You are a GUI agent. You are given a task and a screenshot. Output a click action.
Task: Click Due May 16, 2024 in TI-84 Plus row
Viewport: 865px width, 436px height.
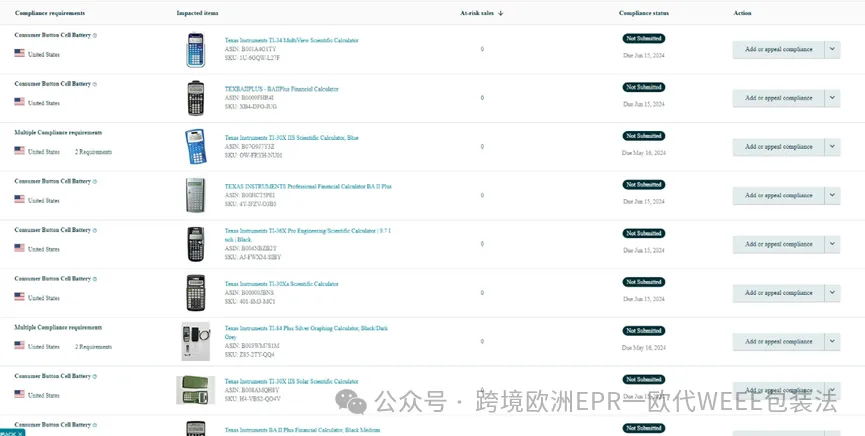pyautogui.click(x=644, y=348)
